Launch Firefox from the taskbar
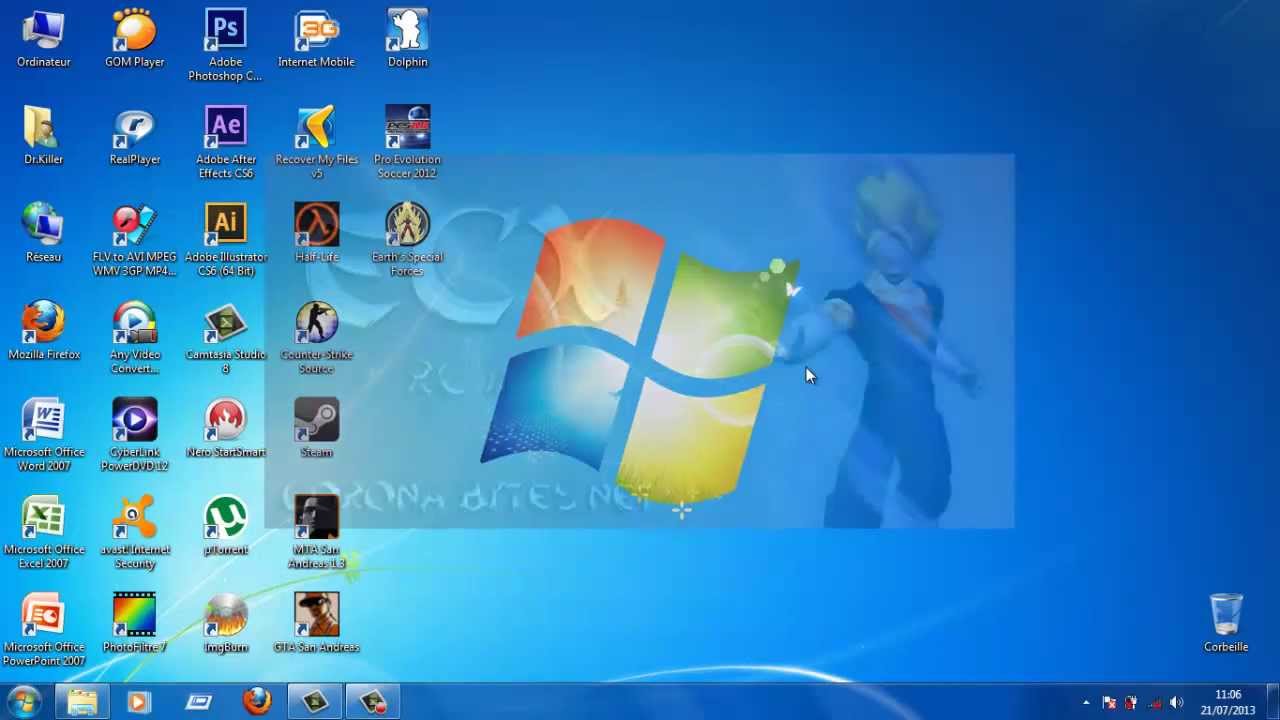 [257, 702]
